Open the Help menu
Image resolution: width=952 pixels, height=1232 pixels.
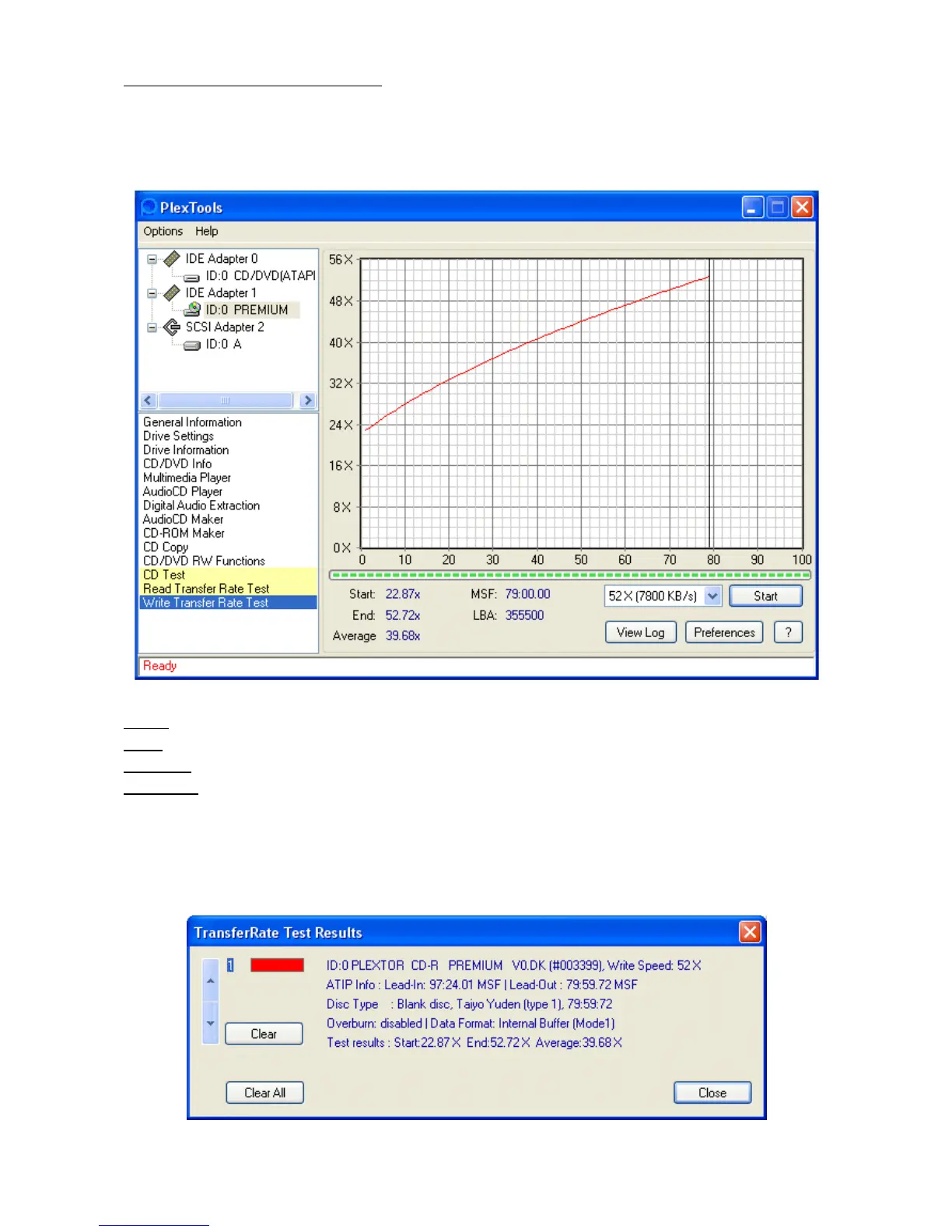click(206, 231)
